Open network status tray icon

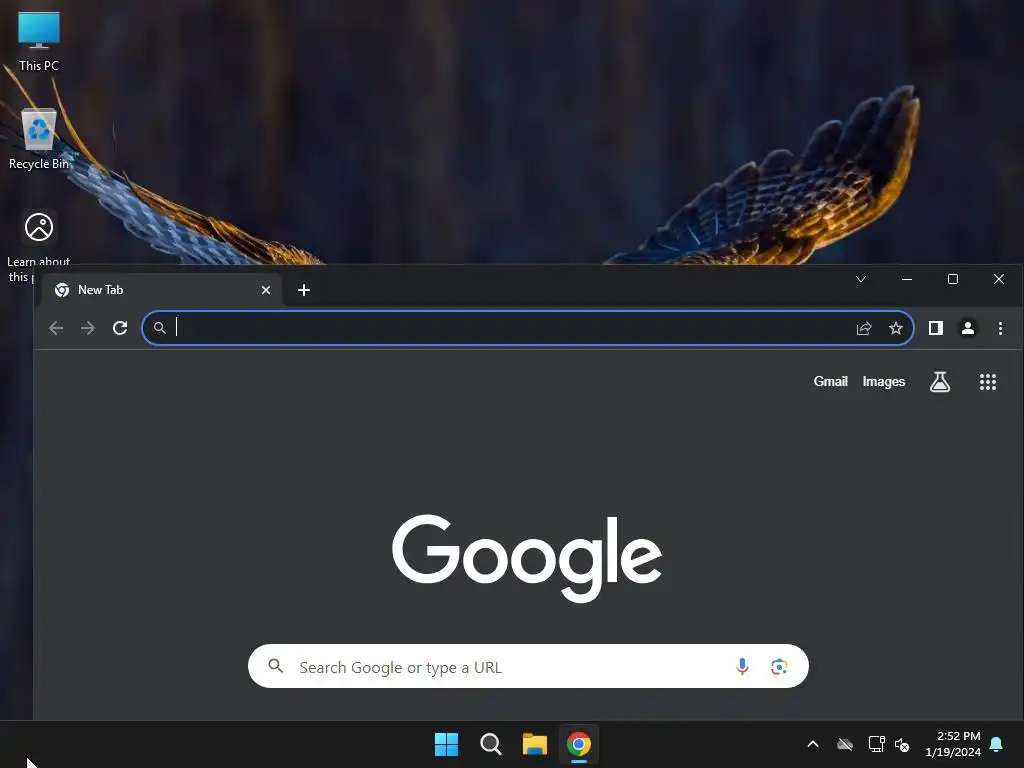(876, 744)
